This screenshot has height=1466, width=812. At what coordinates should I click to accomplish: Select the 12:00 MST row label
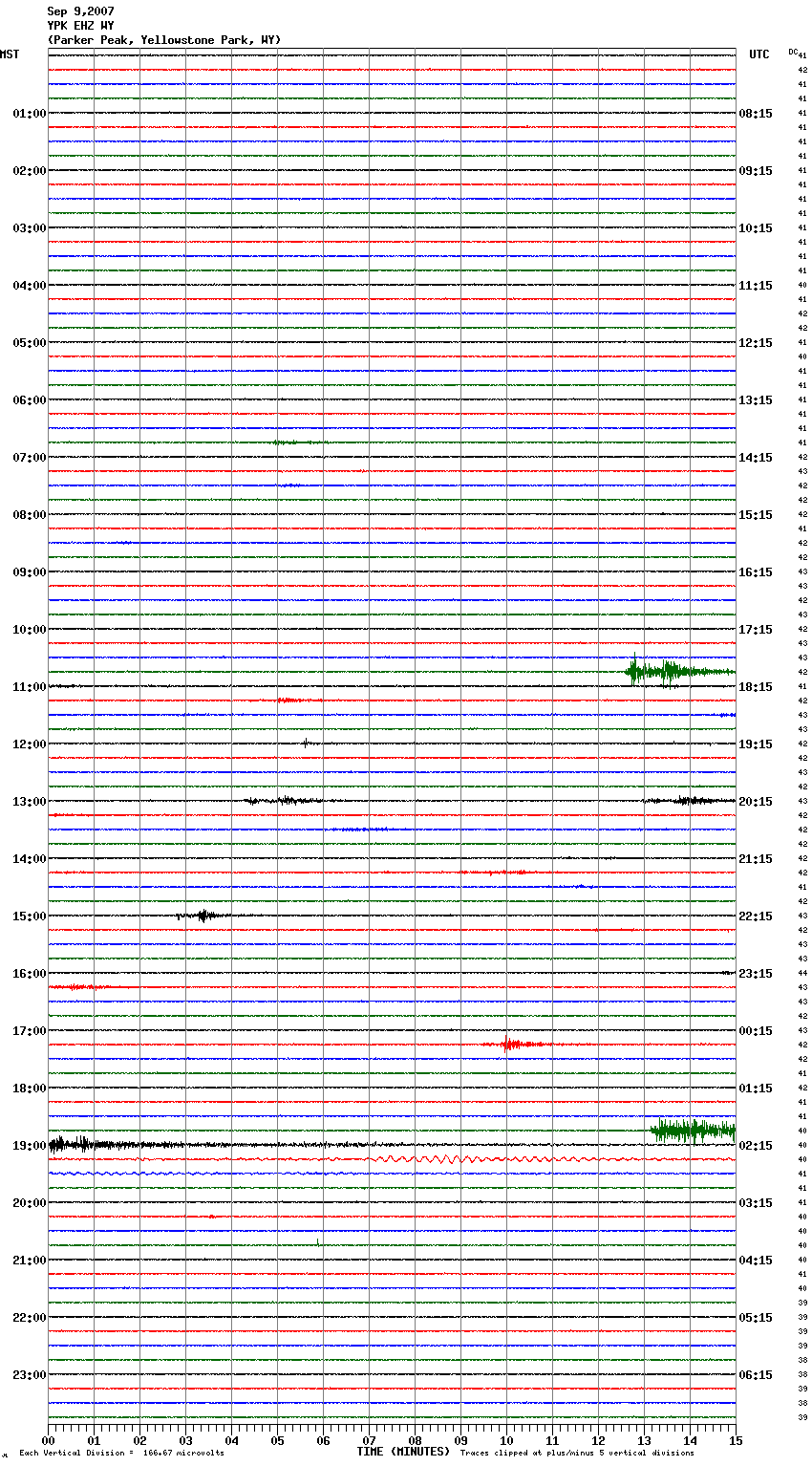tap(30, 744)
